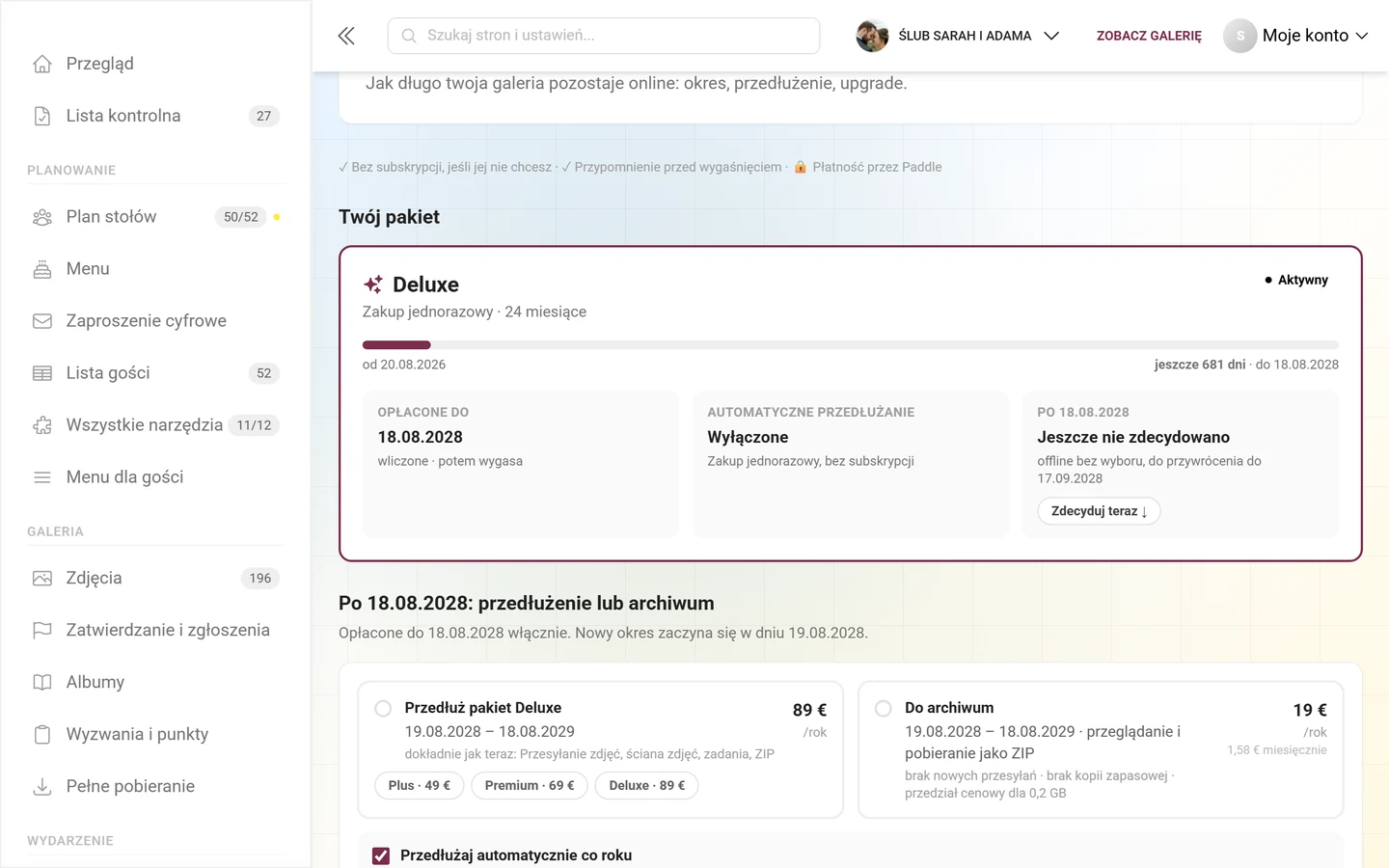Collapse sidebar with double-chevron icon
1389x868 pixels.
tap(346, 36)
